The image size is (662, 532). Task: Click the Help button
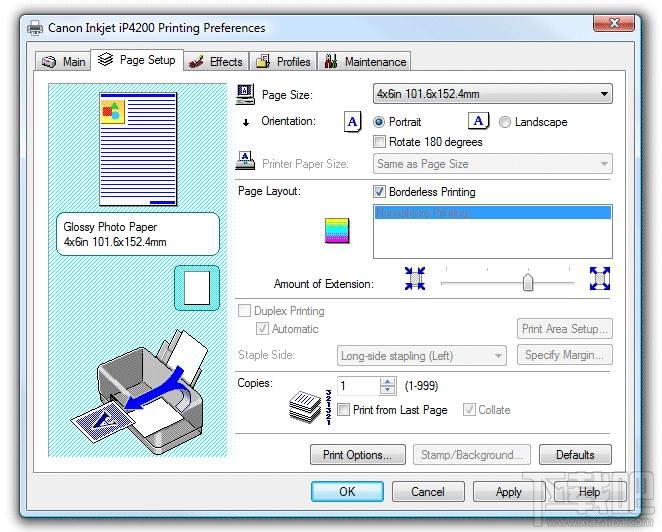589,492
